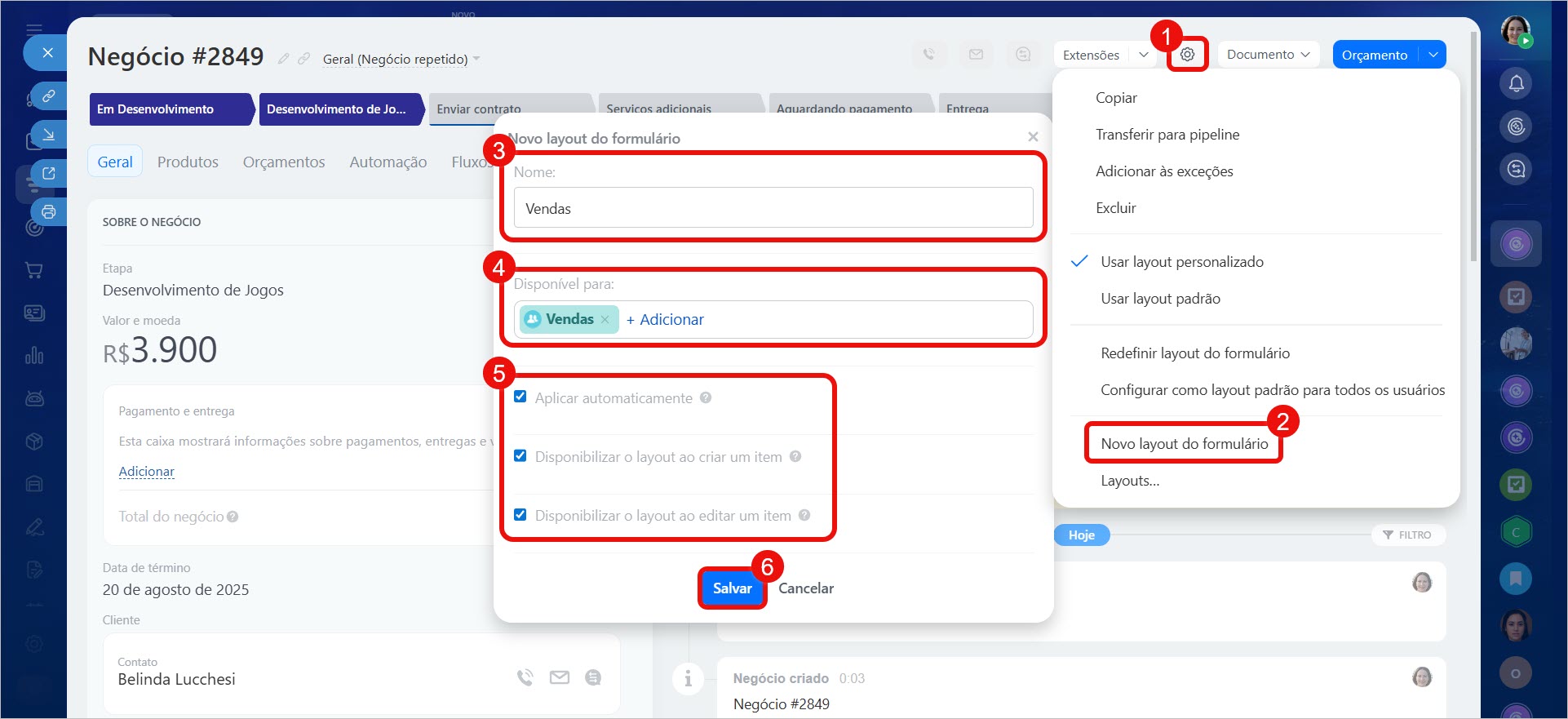This screenshot has width=1568, height=719.
Task: Copy link icon beside deal title
Action: [303, 59]
